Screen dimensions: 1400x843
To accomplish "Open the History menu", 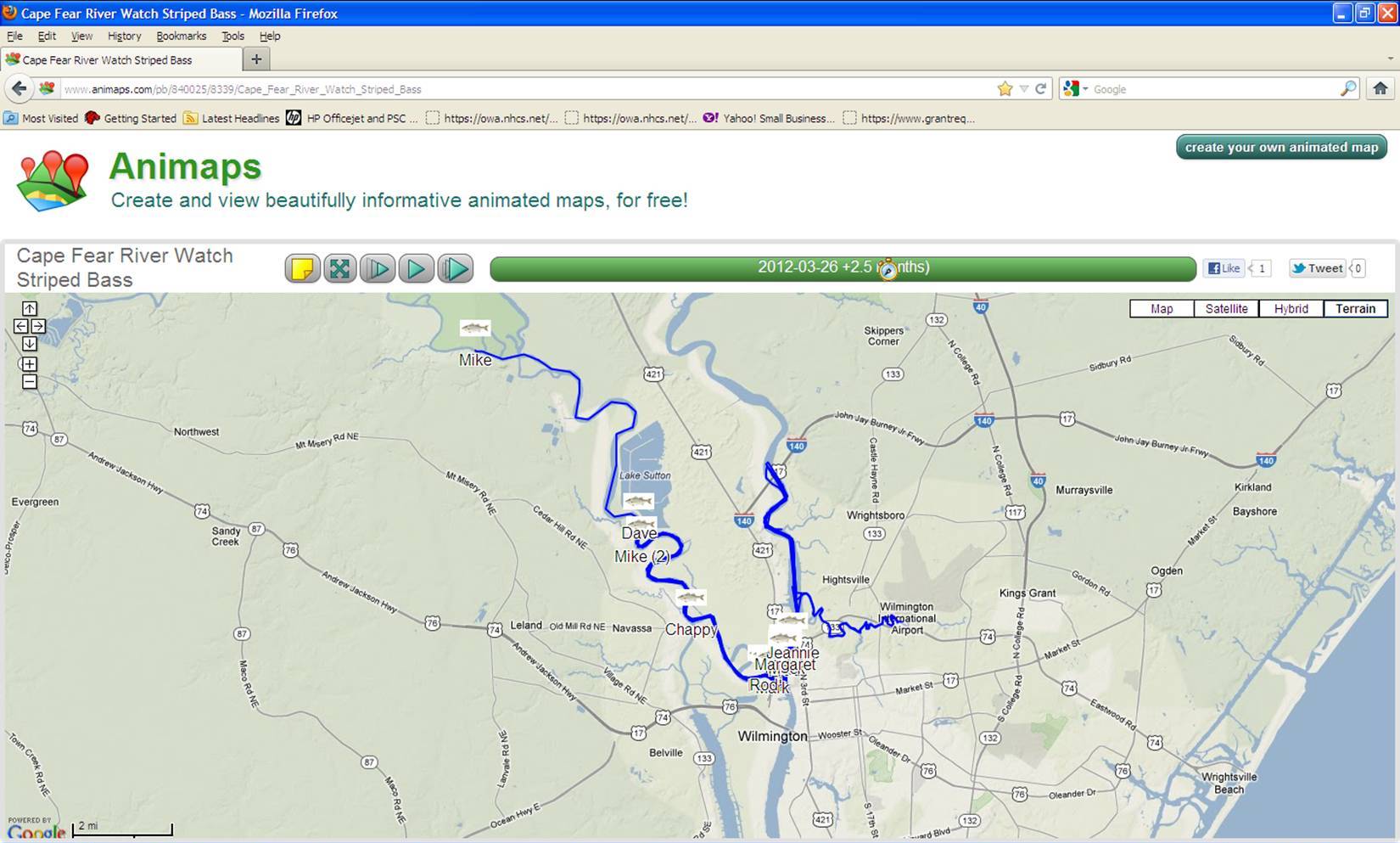I will (x=124, y=37).
